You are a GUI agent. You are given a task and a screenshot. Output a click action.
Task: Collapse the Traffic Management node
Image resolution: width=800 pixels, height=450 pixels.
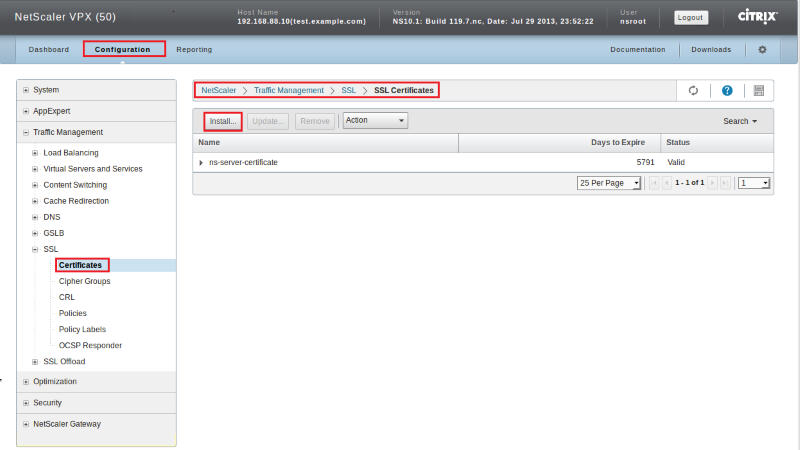[x=26, y=132]
